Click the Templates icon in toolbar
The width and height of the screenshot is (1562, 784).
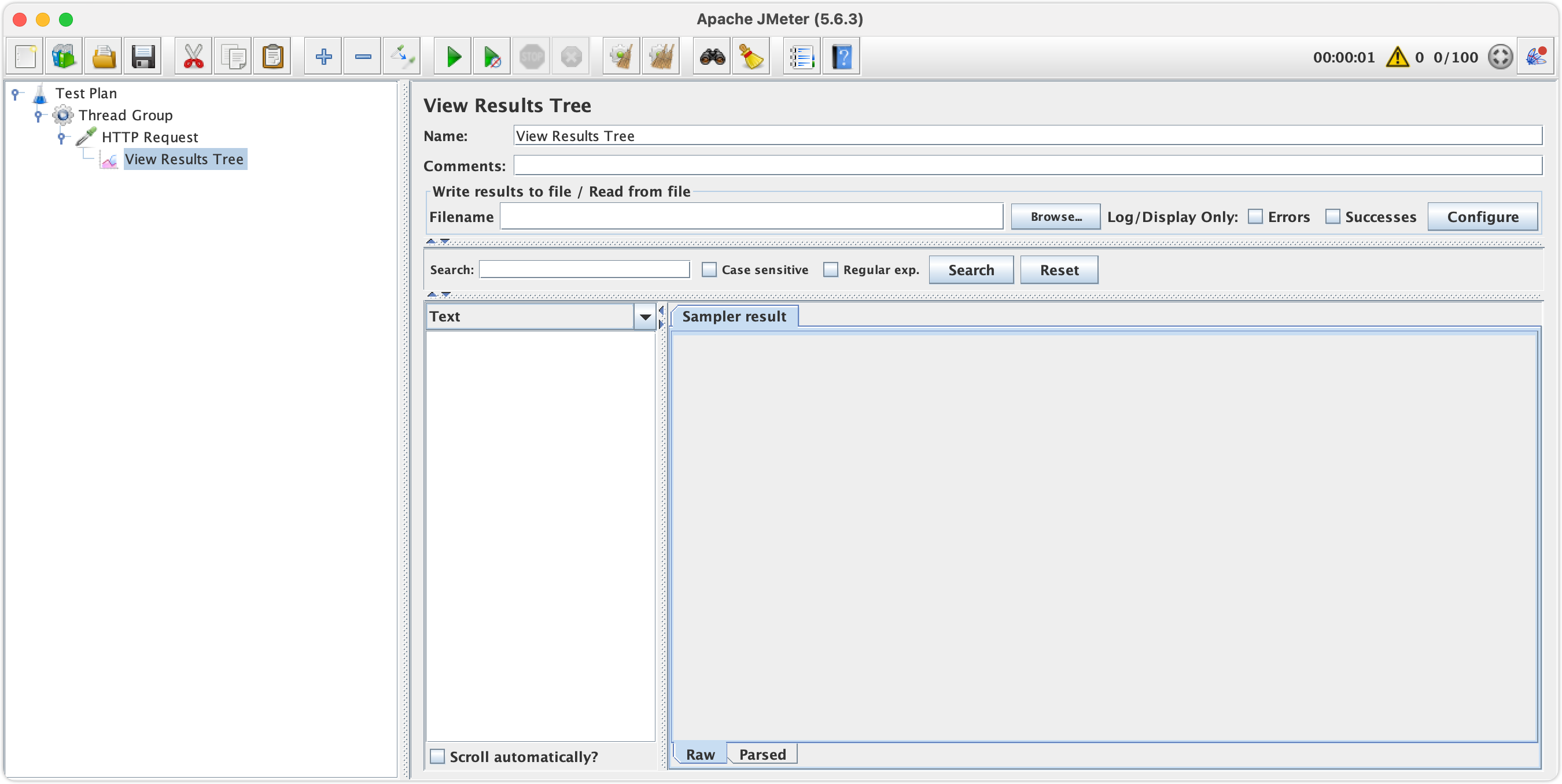click(x=64, y=57)
